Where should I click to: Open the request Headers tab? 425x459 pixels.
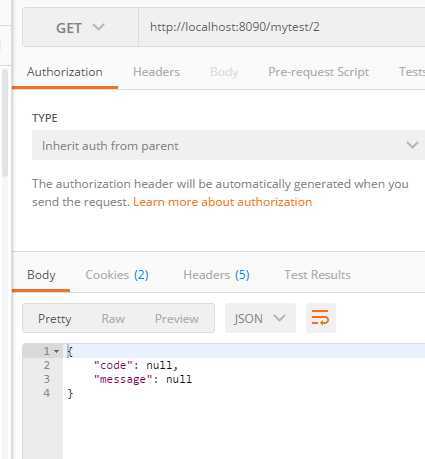point(156,72)
